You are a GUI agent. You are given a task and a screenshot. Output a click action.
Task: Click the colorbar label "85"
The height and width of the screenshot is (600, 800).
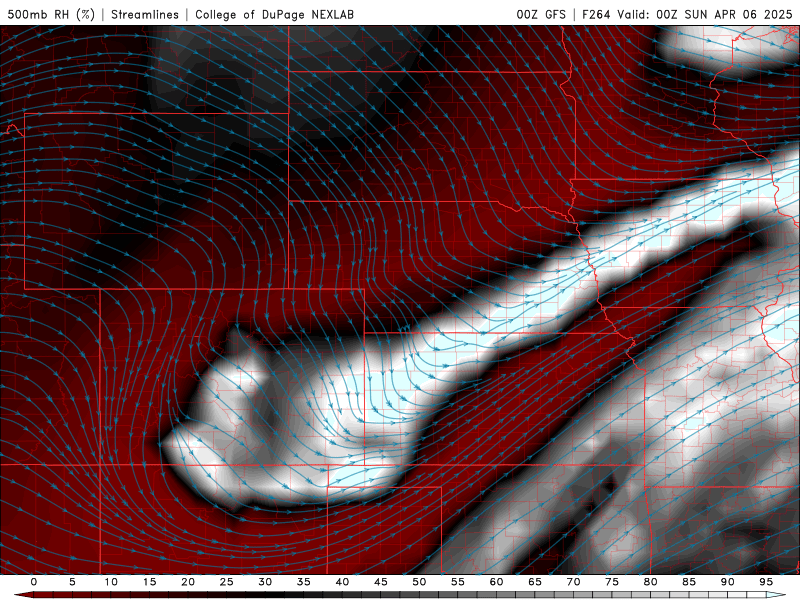pyautogui.click(x=689, y=582)
